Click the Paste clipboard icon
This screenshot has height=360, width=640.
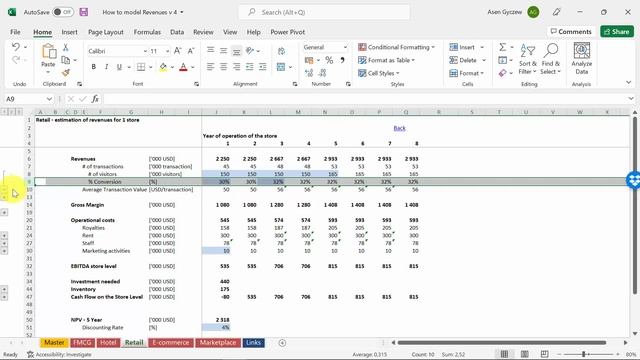[x=49, y=52]
